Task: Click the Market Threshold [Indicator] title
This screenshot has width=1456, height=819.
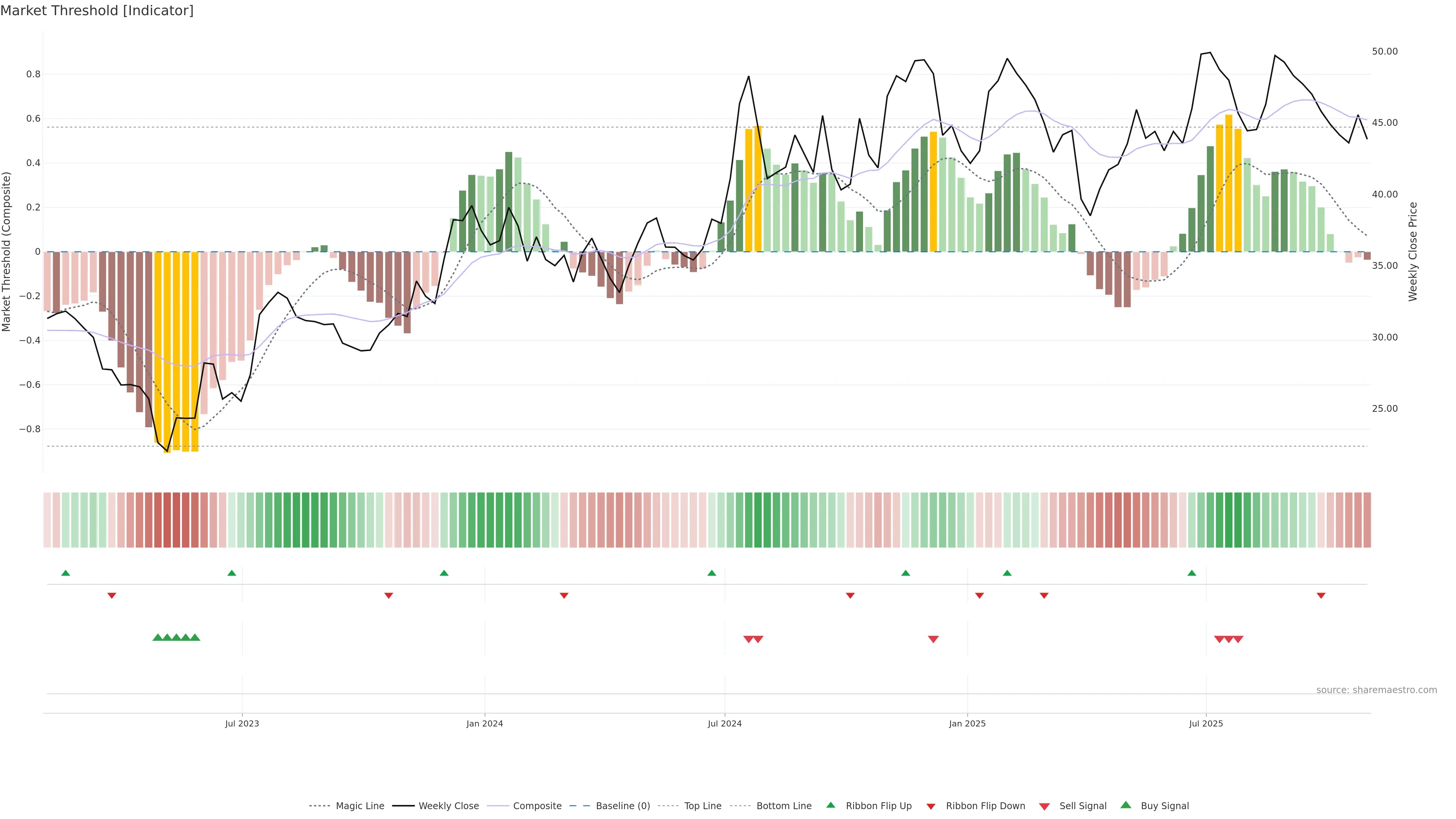Action: tap(97, 11)
